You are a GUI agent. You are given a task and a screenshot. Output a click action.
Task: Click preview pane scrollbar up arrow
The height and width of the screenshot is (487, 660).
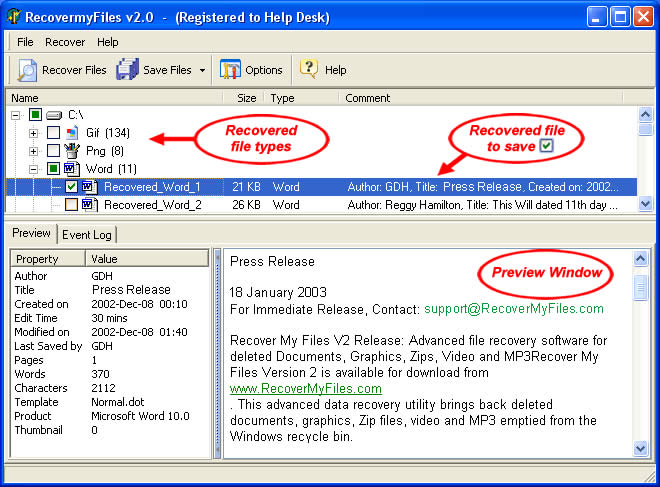(640, 258)
